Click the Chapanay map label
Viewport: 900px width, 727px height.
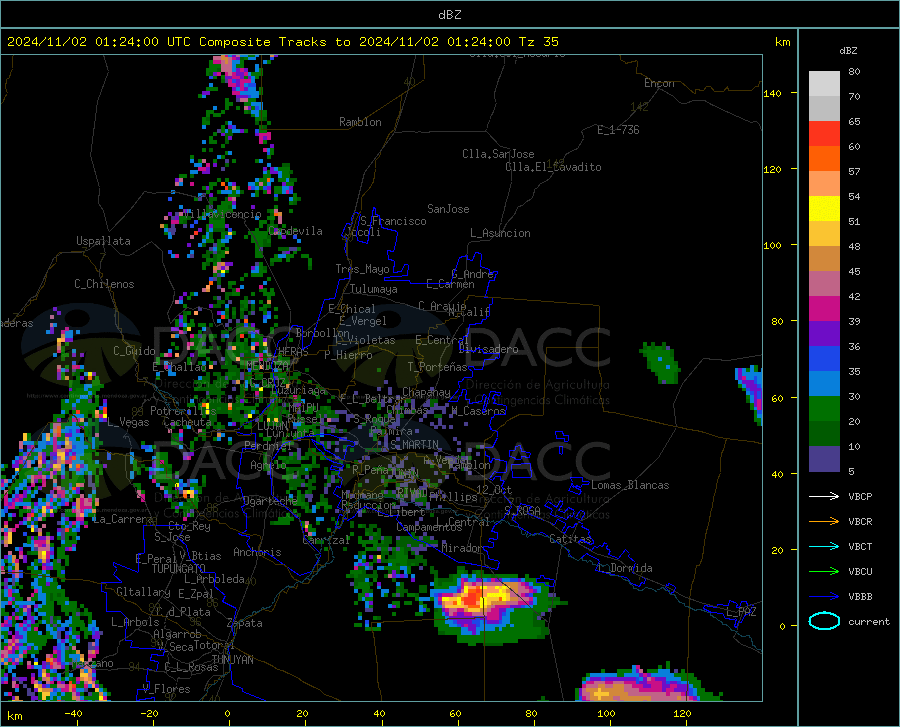[x=426, y=392]
